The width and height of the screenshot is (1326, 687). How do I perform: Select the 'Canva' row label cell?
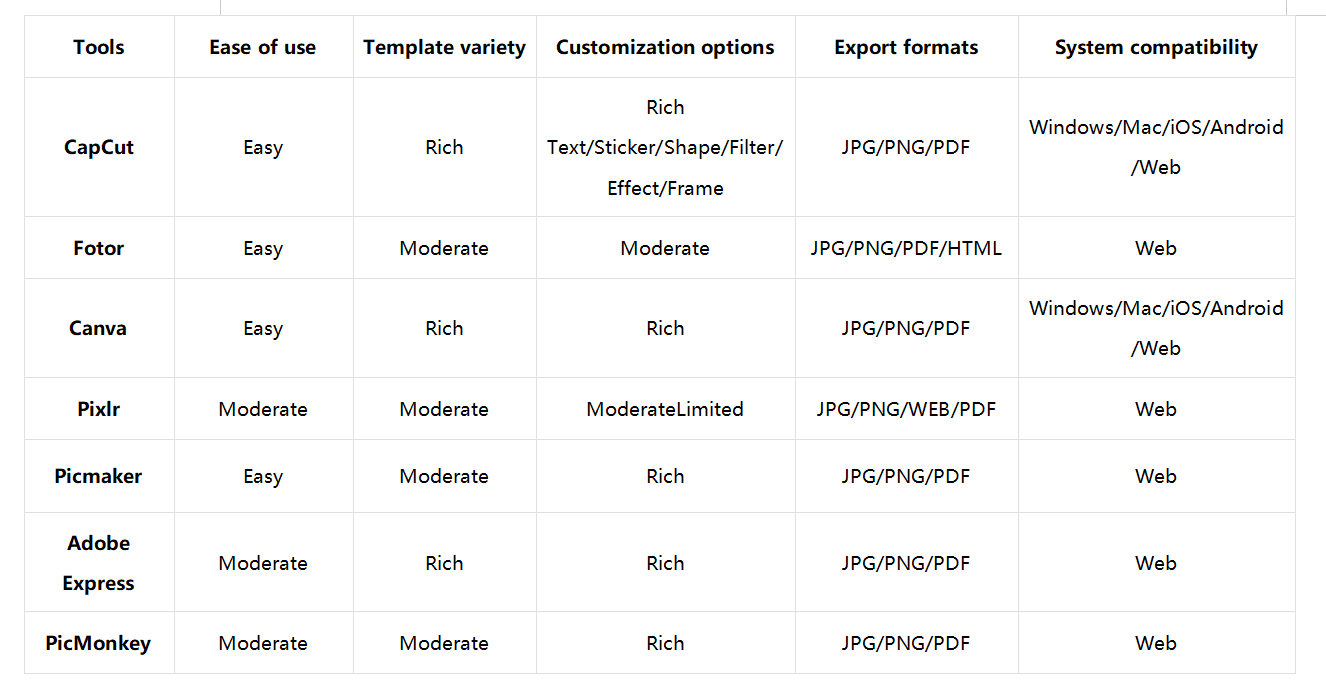click(99, 328)
